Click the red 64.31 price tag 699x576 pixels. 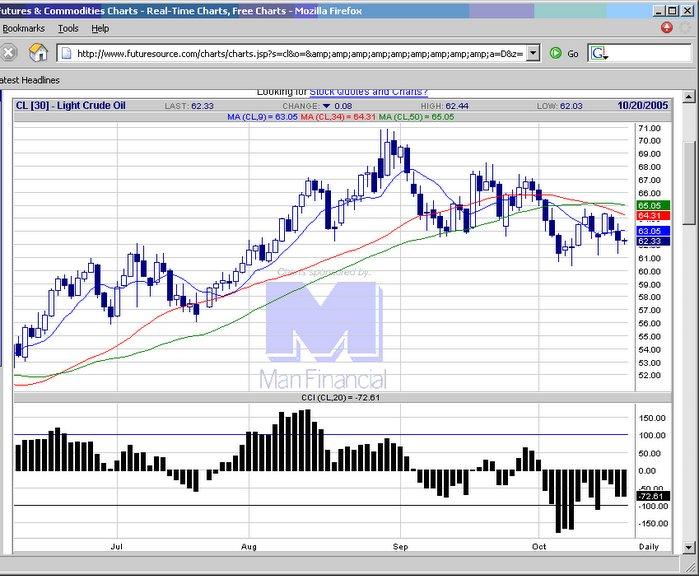(653, 216)
